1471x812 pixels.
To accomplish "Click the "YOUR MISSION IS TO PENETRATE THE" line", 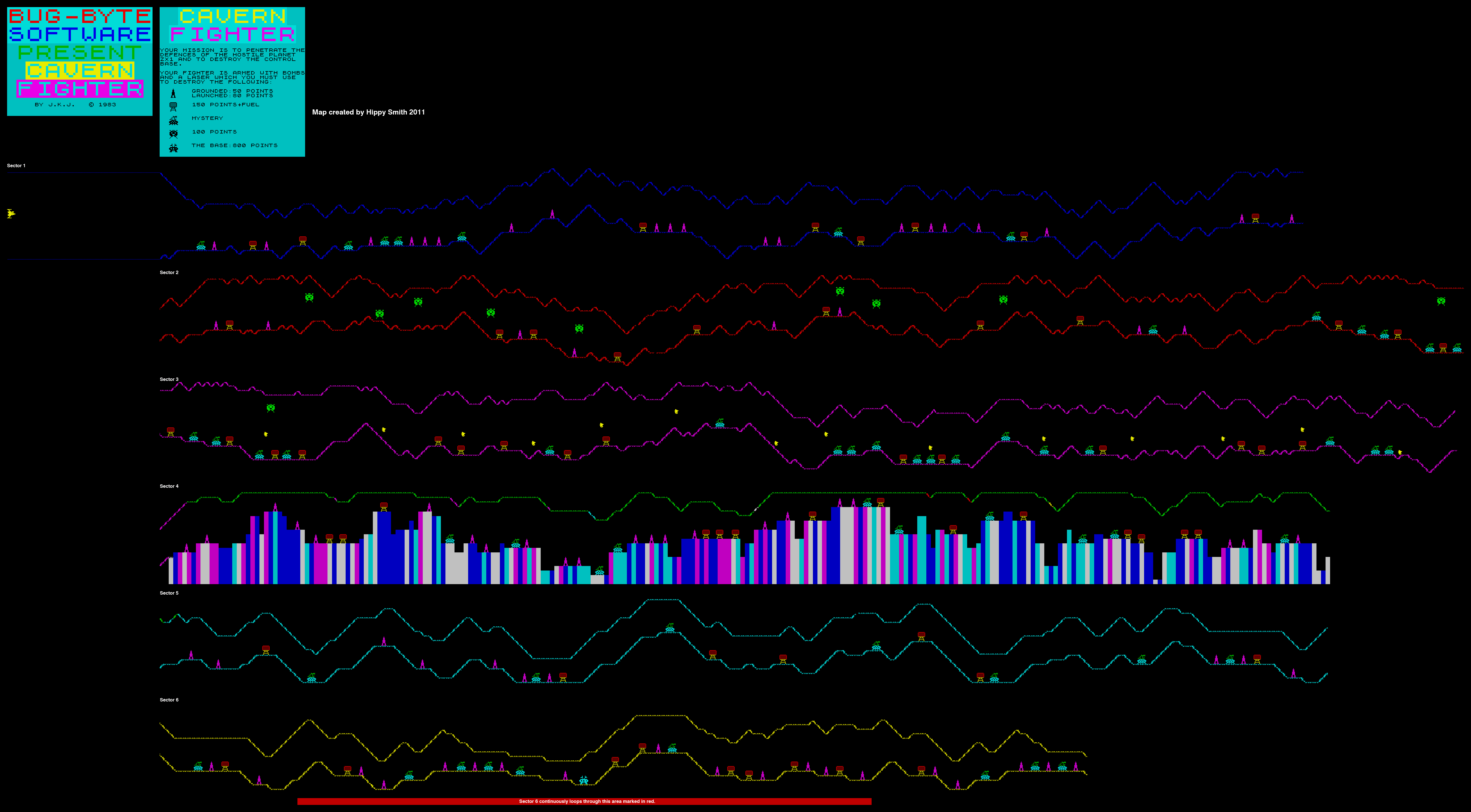I will click(x=233, y=50).
